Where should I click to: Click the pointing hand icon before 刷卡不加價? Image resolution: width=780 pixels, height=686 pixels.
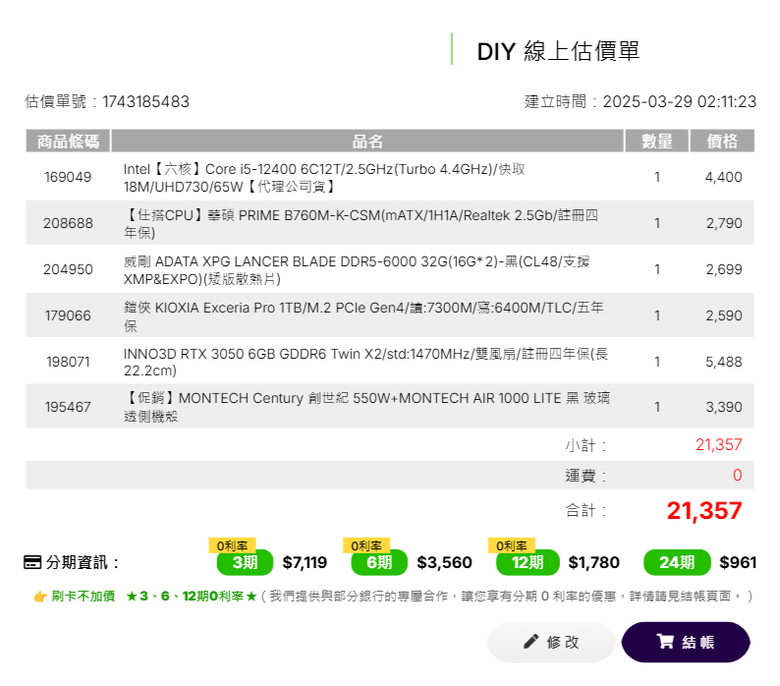[40, 596]
